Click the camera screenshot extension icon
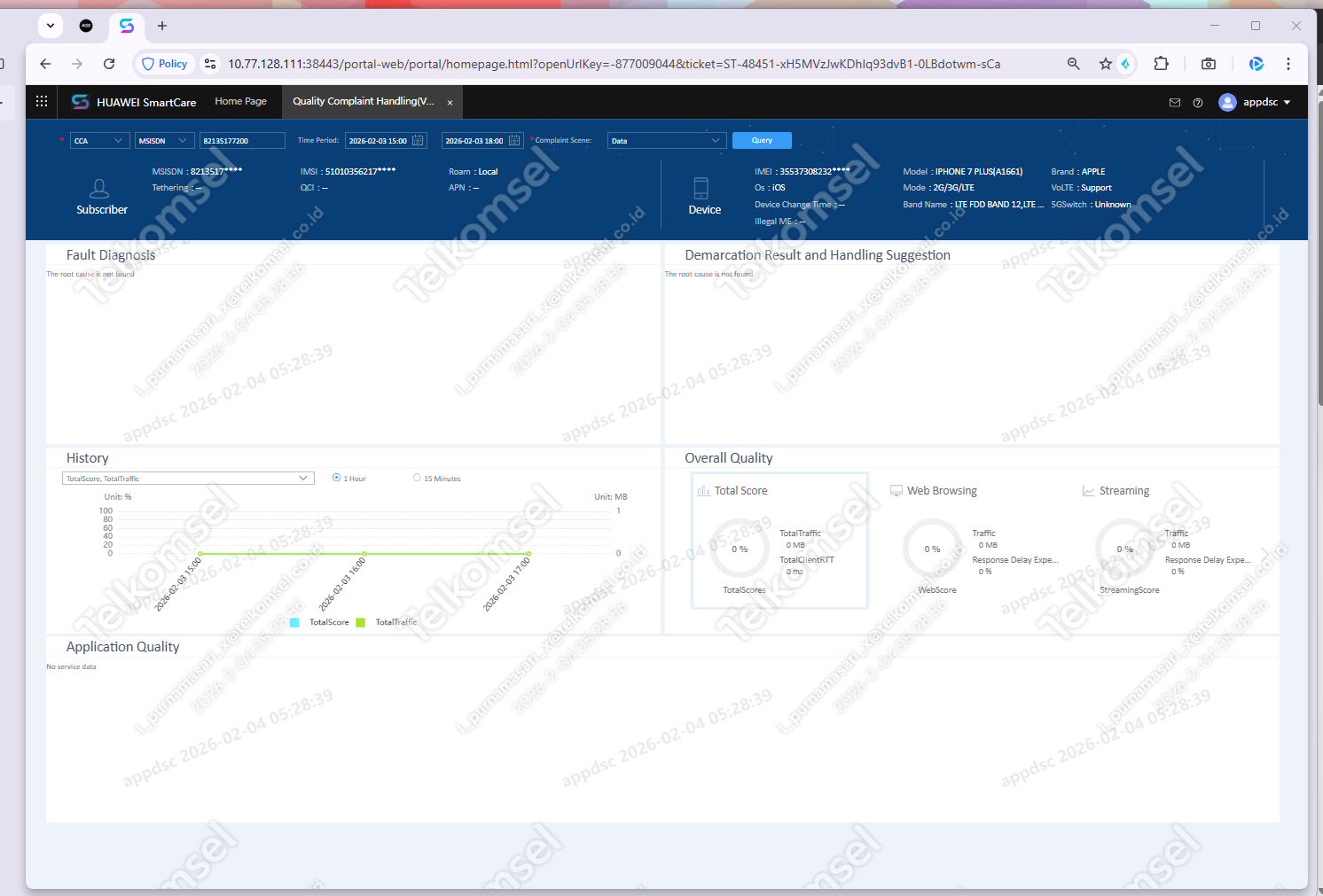Image resolution: width=1323 pixels, height=896 pixels. tap(1209, 64)
